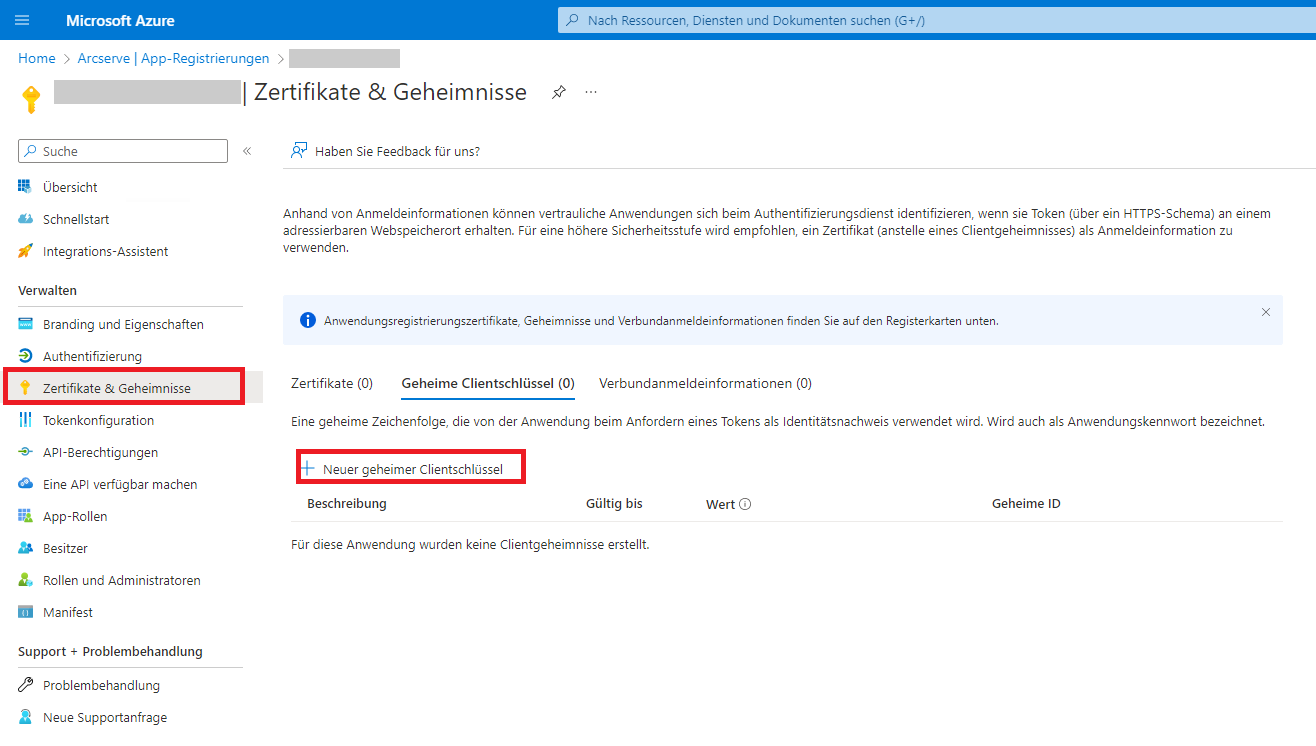This screenshot has width=1316, height=746.
Task: Click the Rollen und Administratoren icon
Action: 25,580
